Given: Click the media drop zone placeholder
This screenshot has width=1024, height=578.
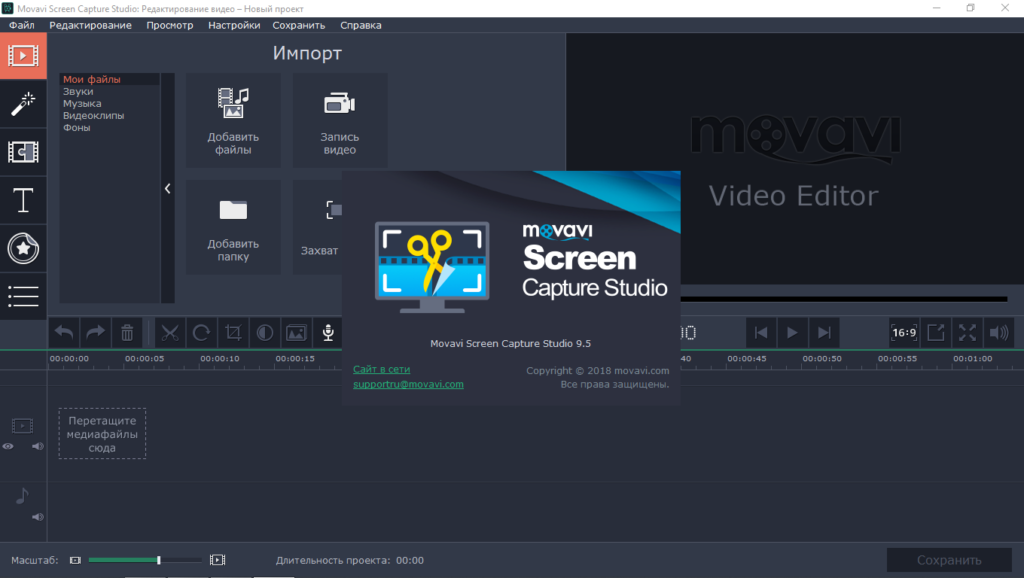Looking at the screenshot, I should point(103,434).
